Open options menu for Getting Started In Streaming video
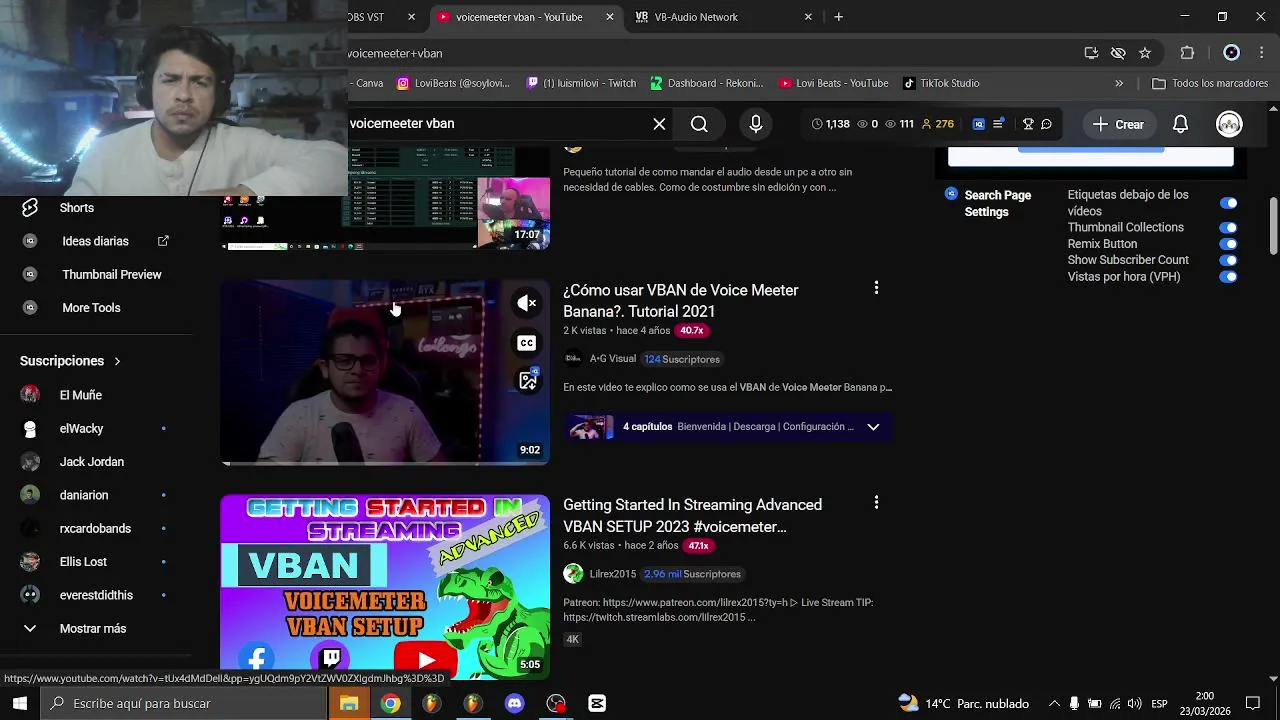The width and height of the screenshot is (1280, 720). pyautogui.click(x=876, y=503)
